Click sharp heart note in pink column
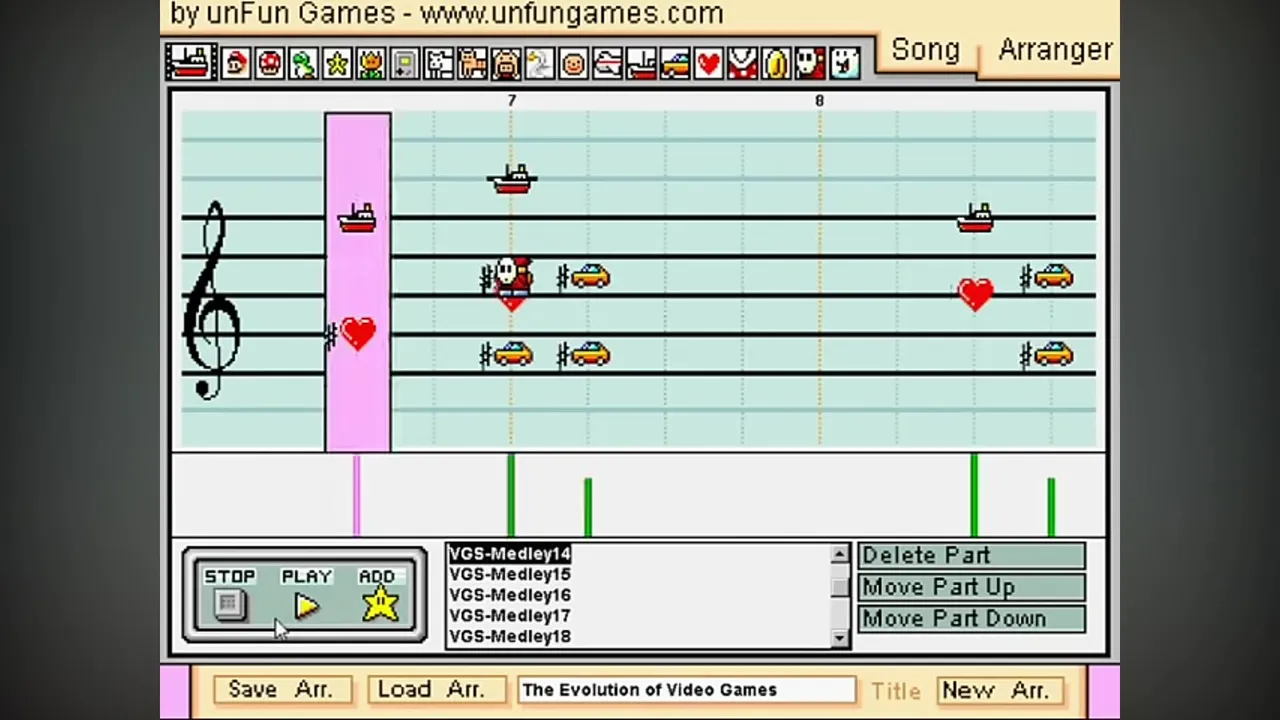This screenshot has width=1280, height=720. (x=357, y=334)
